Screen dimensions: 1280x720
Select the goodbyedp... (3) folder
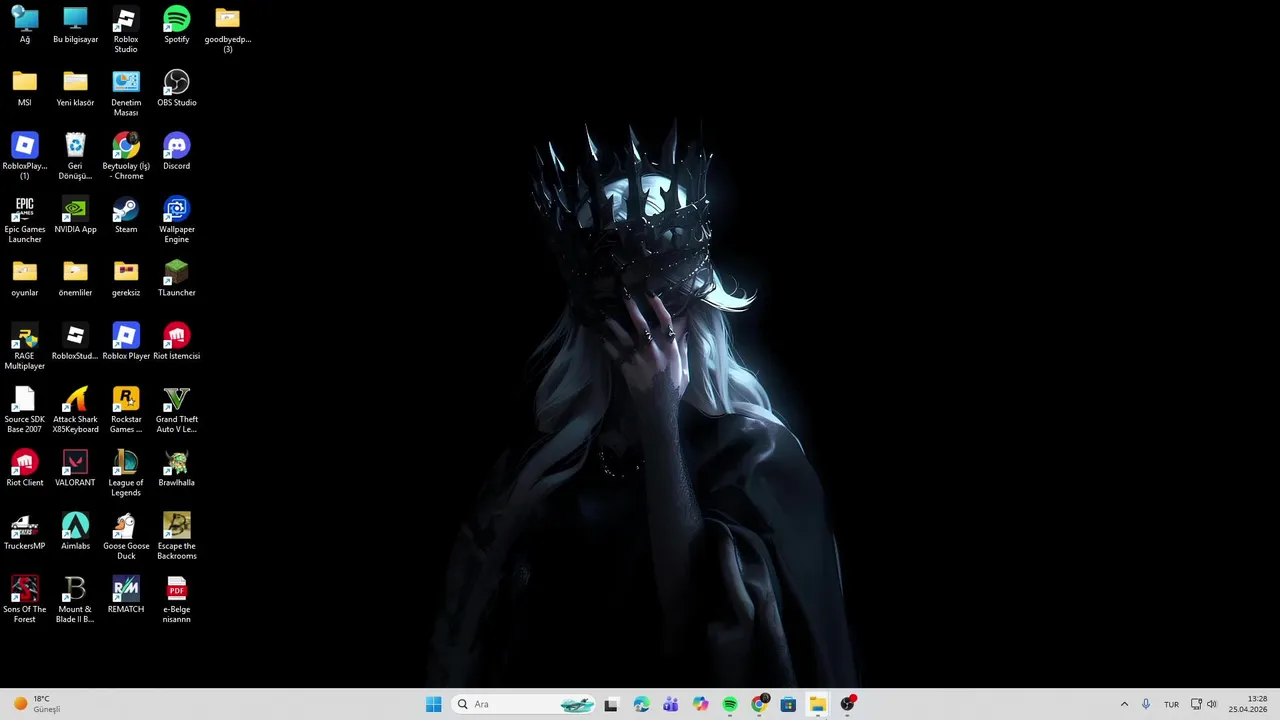click(228, 30)
